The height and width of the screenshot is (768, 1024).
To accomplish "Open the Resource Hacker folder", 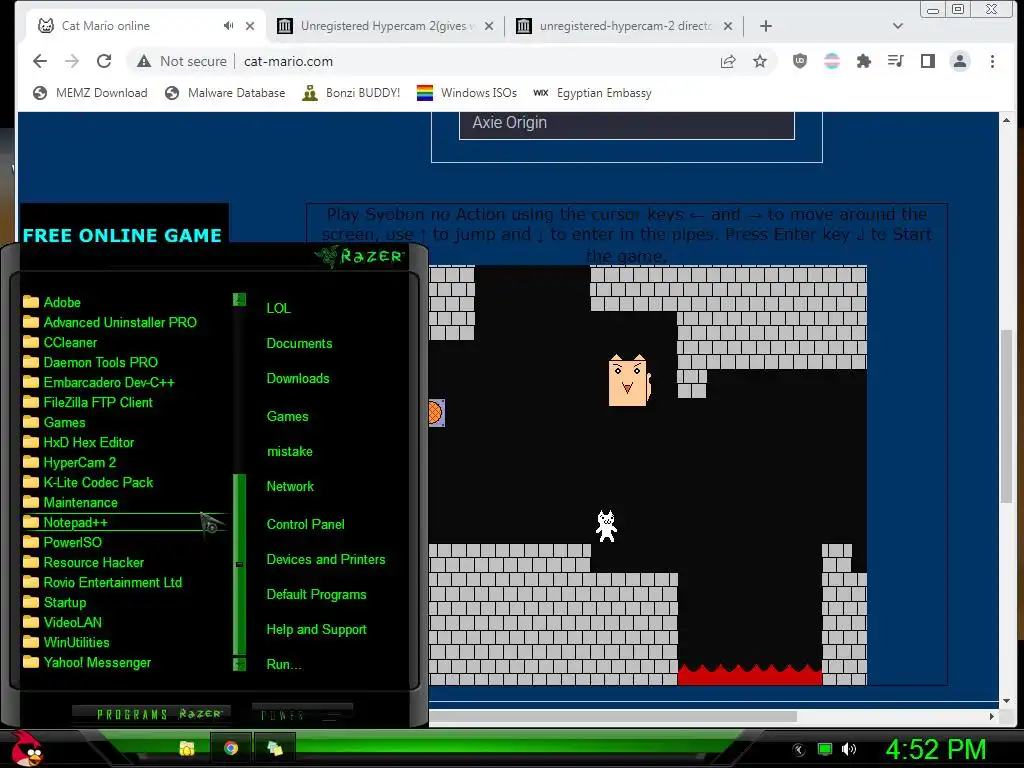I will (84, 562).
